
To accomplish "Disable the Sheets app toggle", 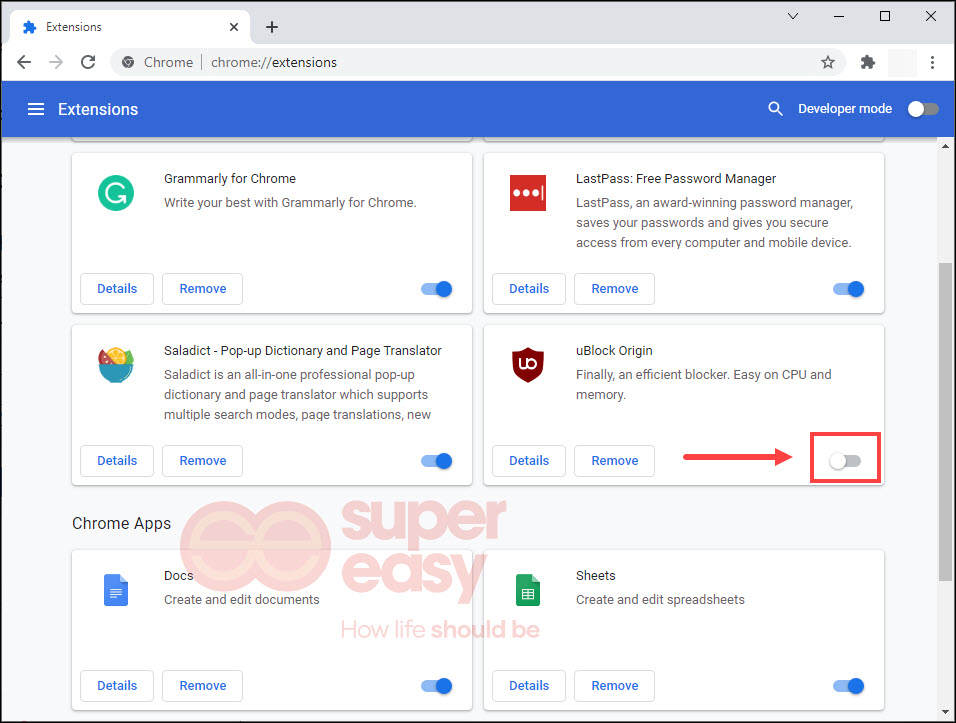I will point(849,686).
